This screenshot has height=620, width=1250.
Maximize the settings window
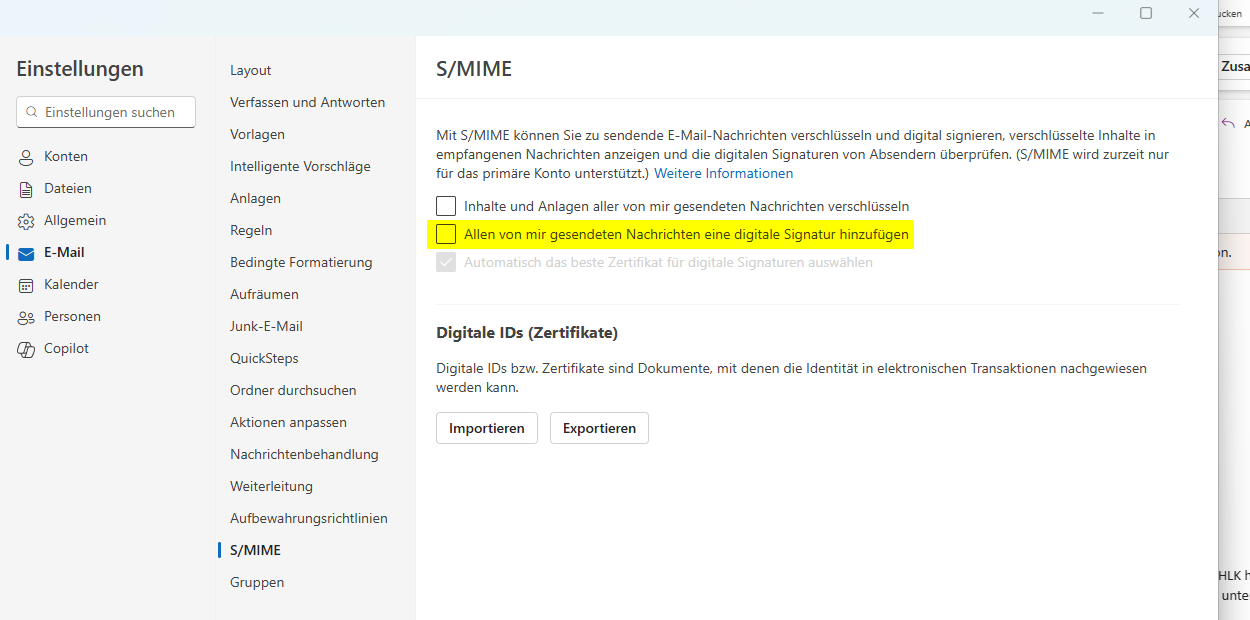pyautogui.click(x=1146, y=13)
